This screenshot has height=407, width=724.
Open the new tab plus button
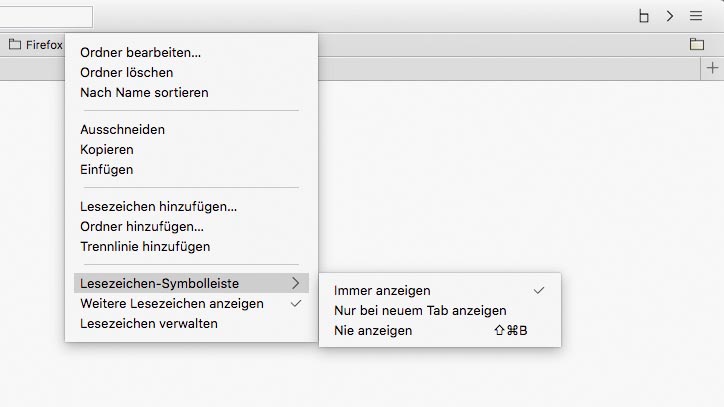tap(712, 68)
